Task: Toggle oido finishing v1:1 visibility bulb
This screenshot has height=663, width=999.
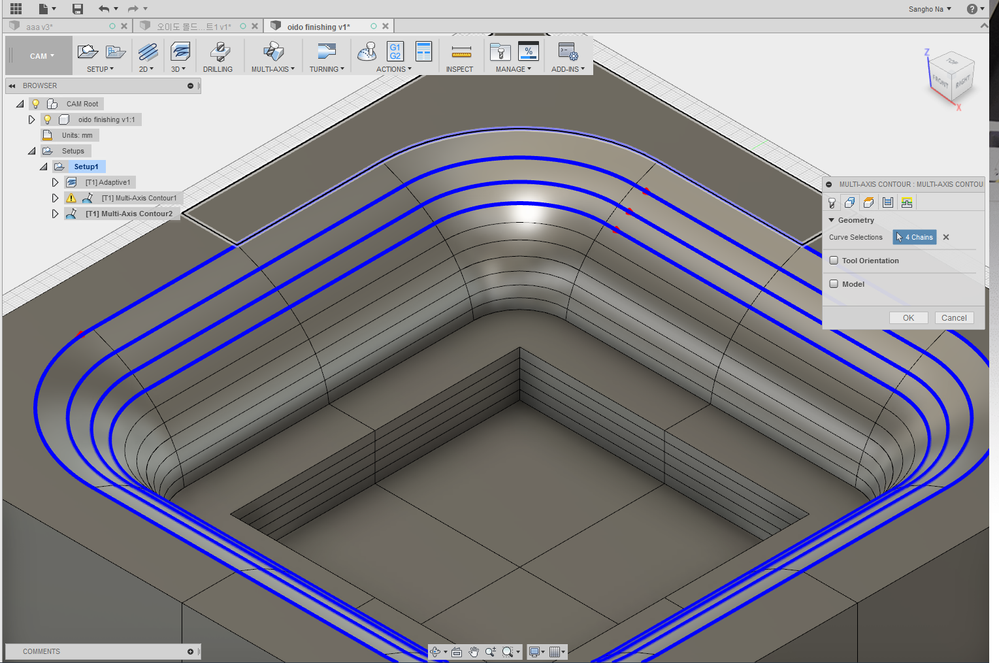Action: [47, 120]
